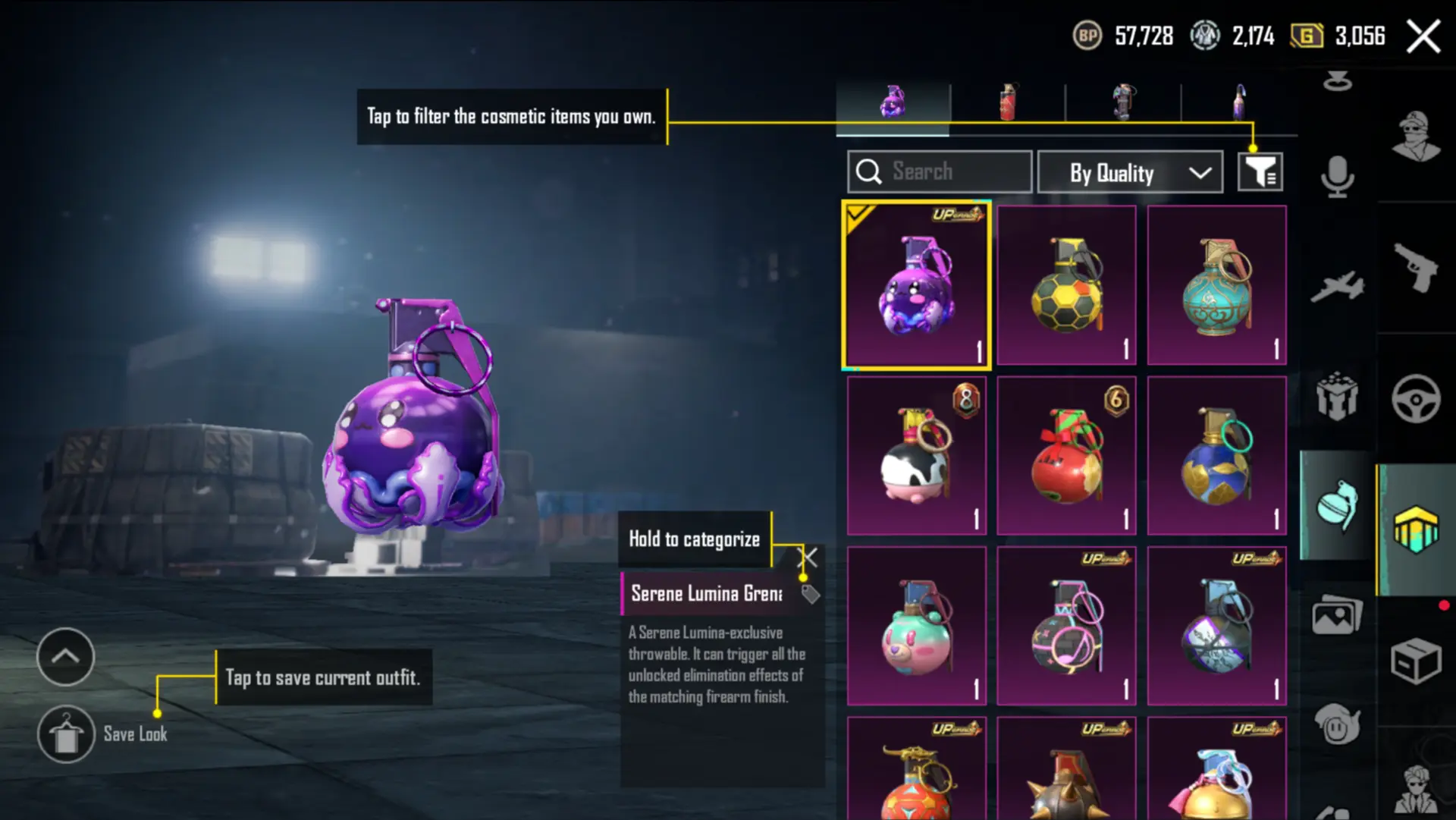This screenshot has height=820, width=1456.
Task: Expand the By Quality sort dropdown
Action: (1130, 172)
